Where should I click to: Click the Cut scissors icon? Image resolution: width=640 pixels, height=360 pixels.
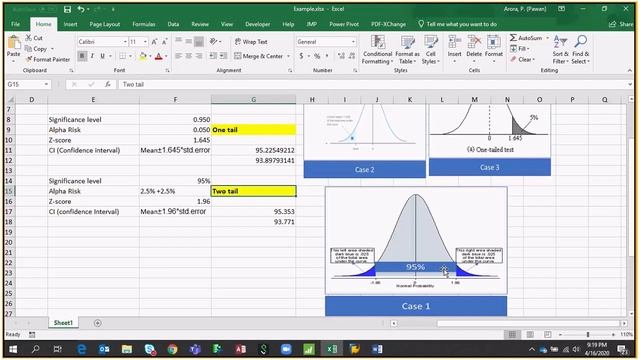29,38
